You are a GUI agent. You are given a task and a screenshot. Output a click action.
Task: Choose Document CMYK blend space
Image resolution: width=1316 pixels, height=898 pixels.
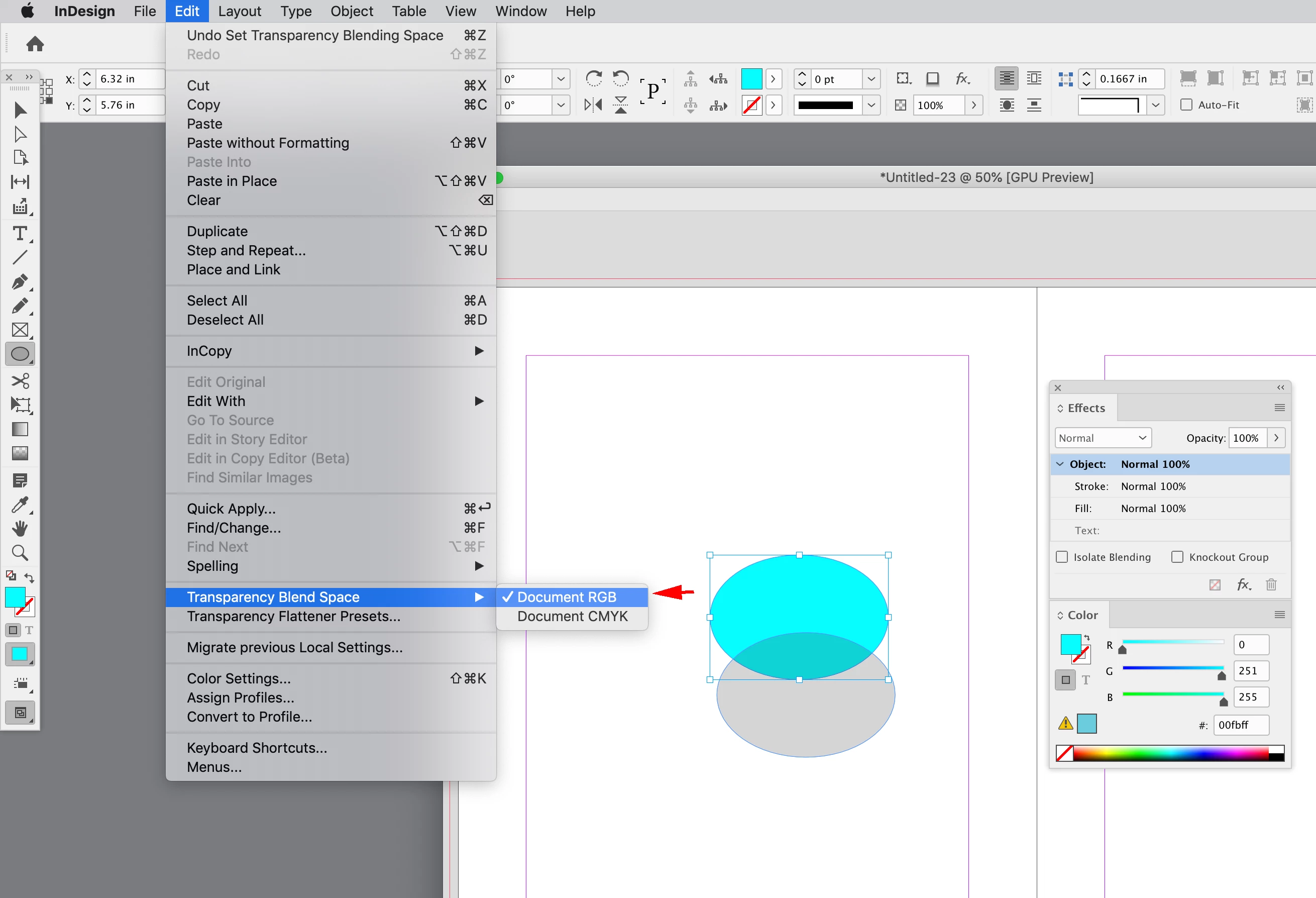coord(572,617)
